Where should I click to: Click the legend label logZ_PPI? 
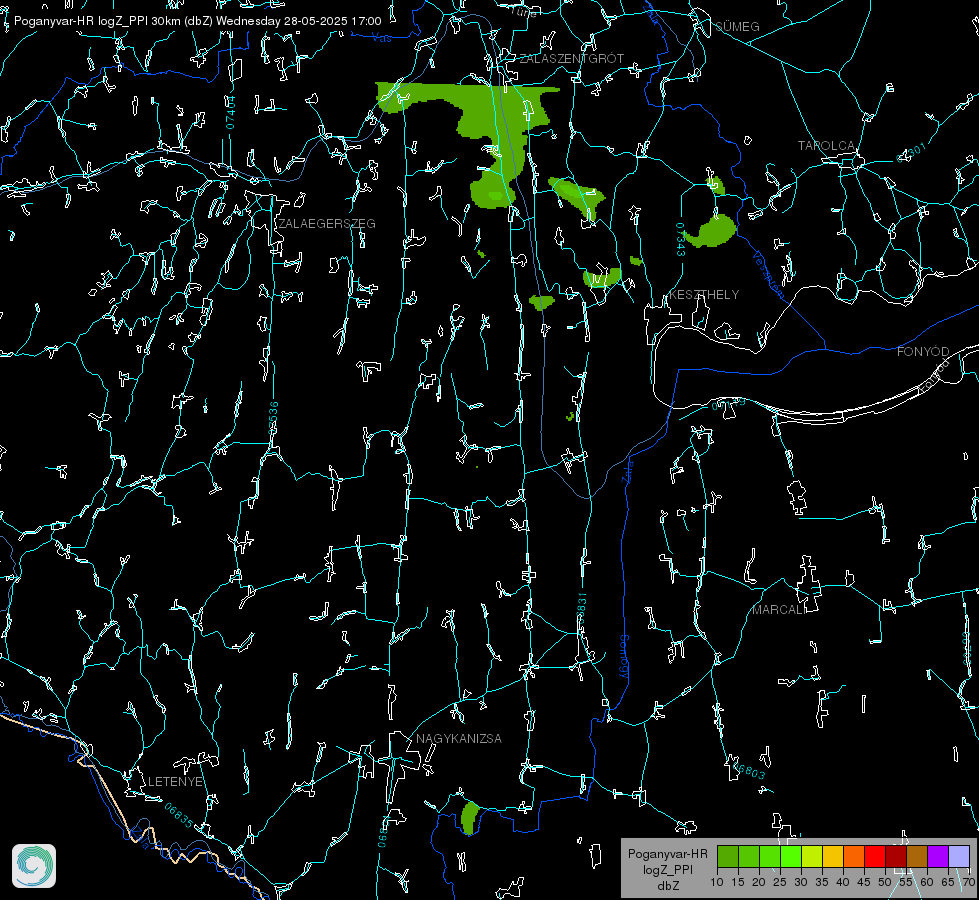(x=668, y=869)
